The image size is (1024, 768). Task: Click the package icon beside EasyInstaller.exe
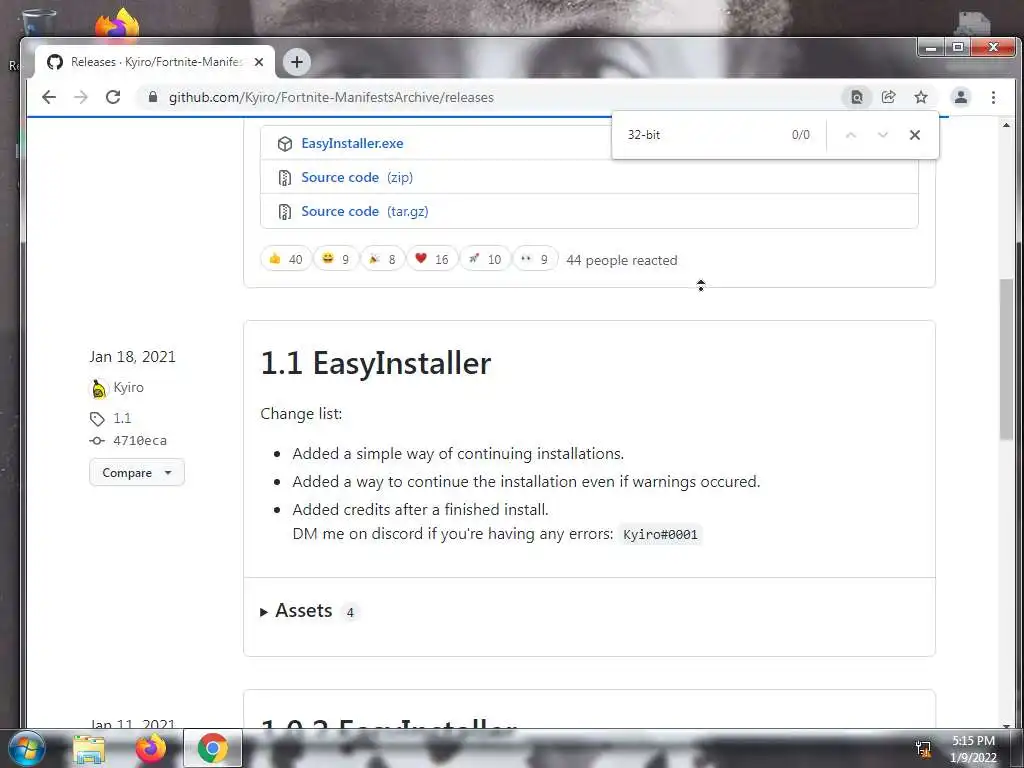(x=284, y=144)
